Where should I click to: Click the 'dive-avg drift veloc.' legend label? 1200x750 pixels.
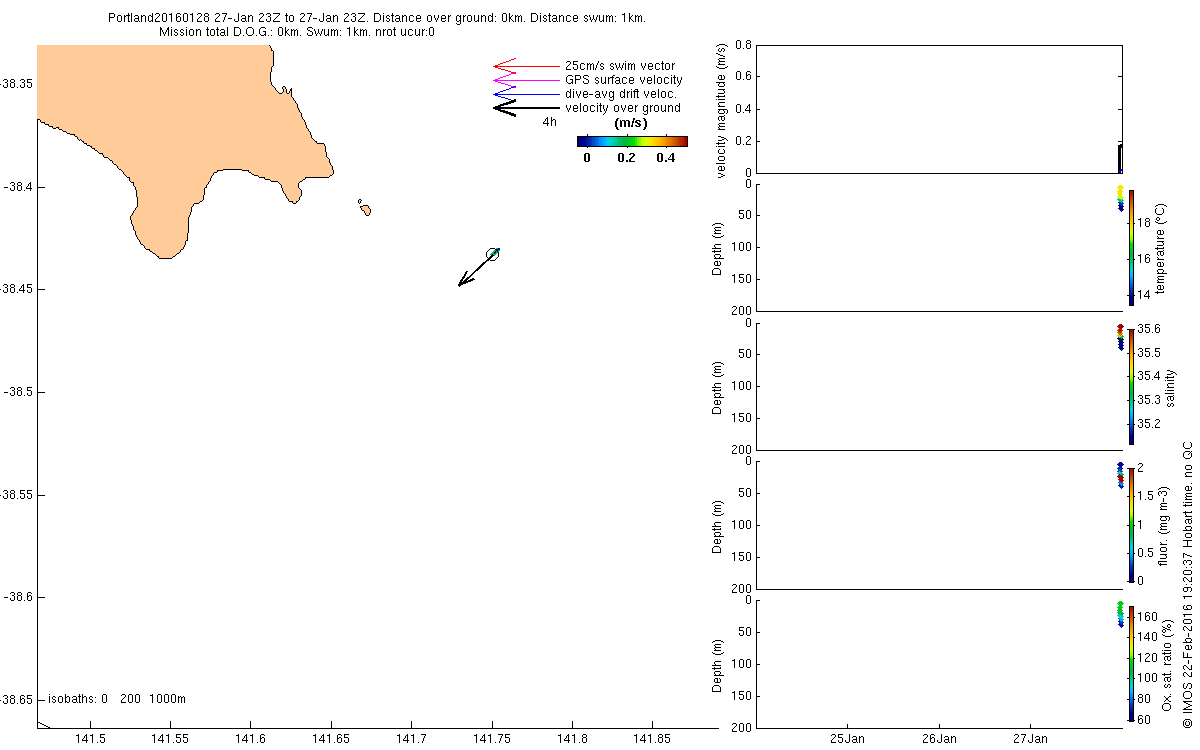click(622, 94)
